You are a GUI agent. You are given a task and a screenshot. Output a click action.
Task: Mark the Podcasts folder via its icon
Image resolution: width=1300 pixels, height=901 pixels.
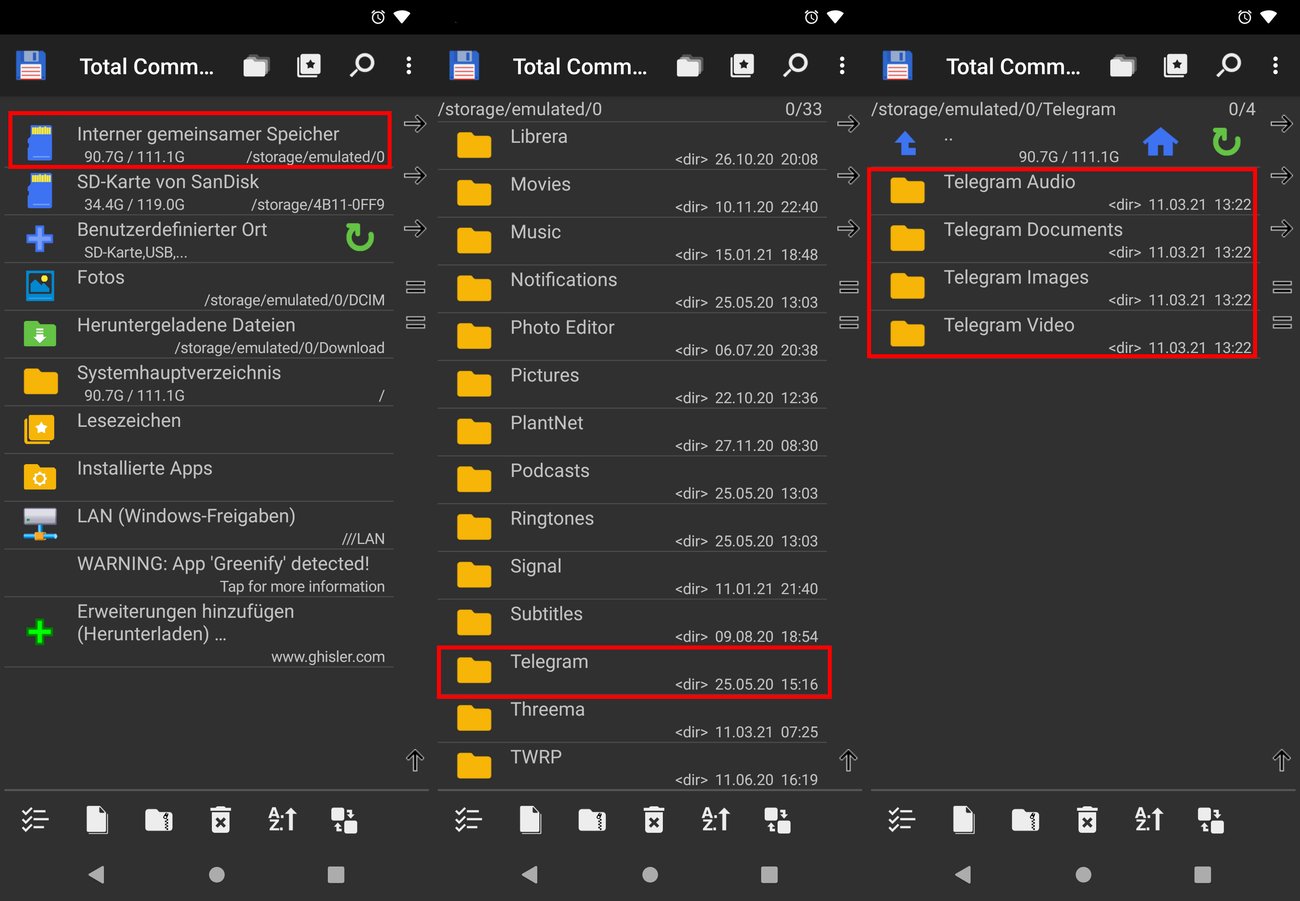(474, 479)
